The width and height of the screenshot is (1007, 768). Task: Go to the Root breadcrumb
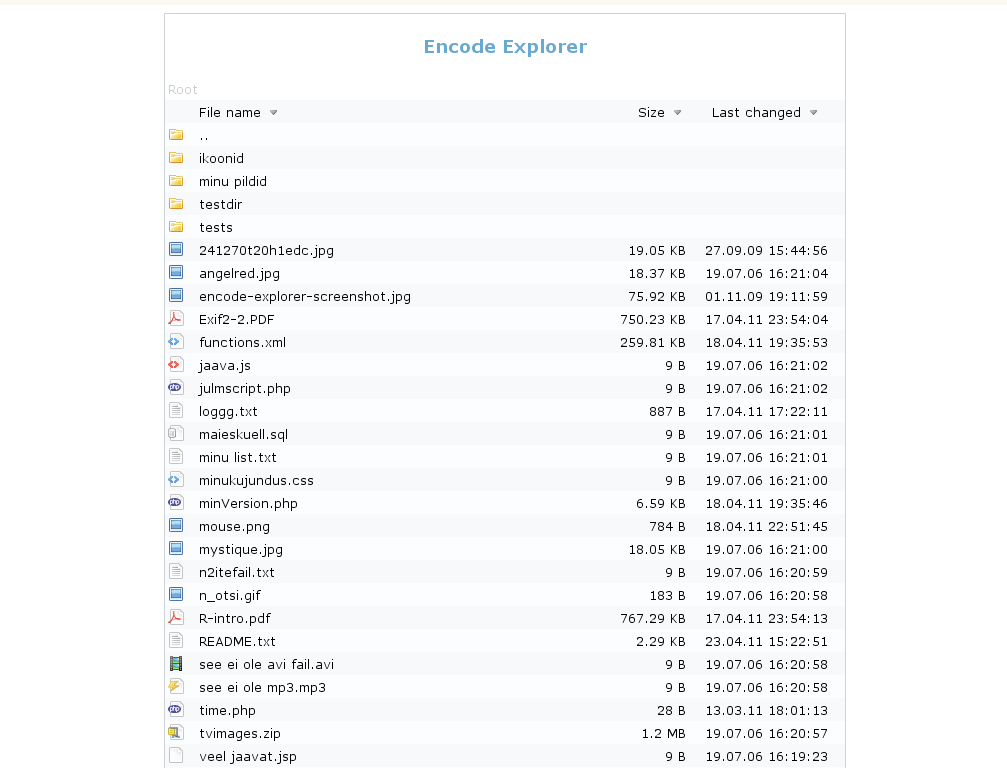click(x=182, y=90)
